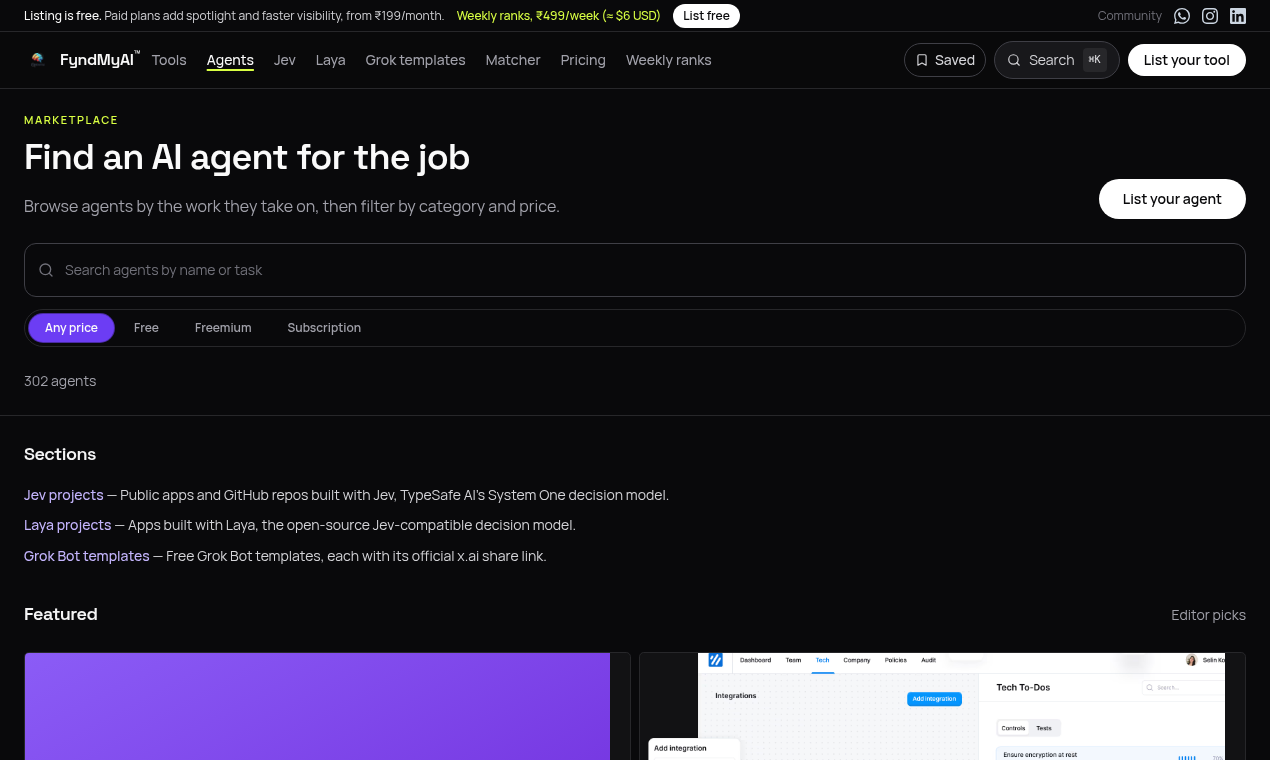The image size is (1270, 760).
Task: Click the Weekly ranks ₹499/week banner link
Action: [559, 16]
